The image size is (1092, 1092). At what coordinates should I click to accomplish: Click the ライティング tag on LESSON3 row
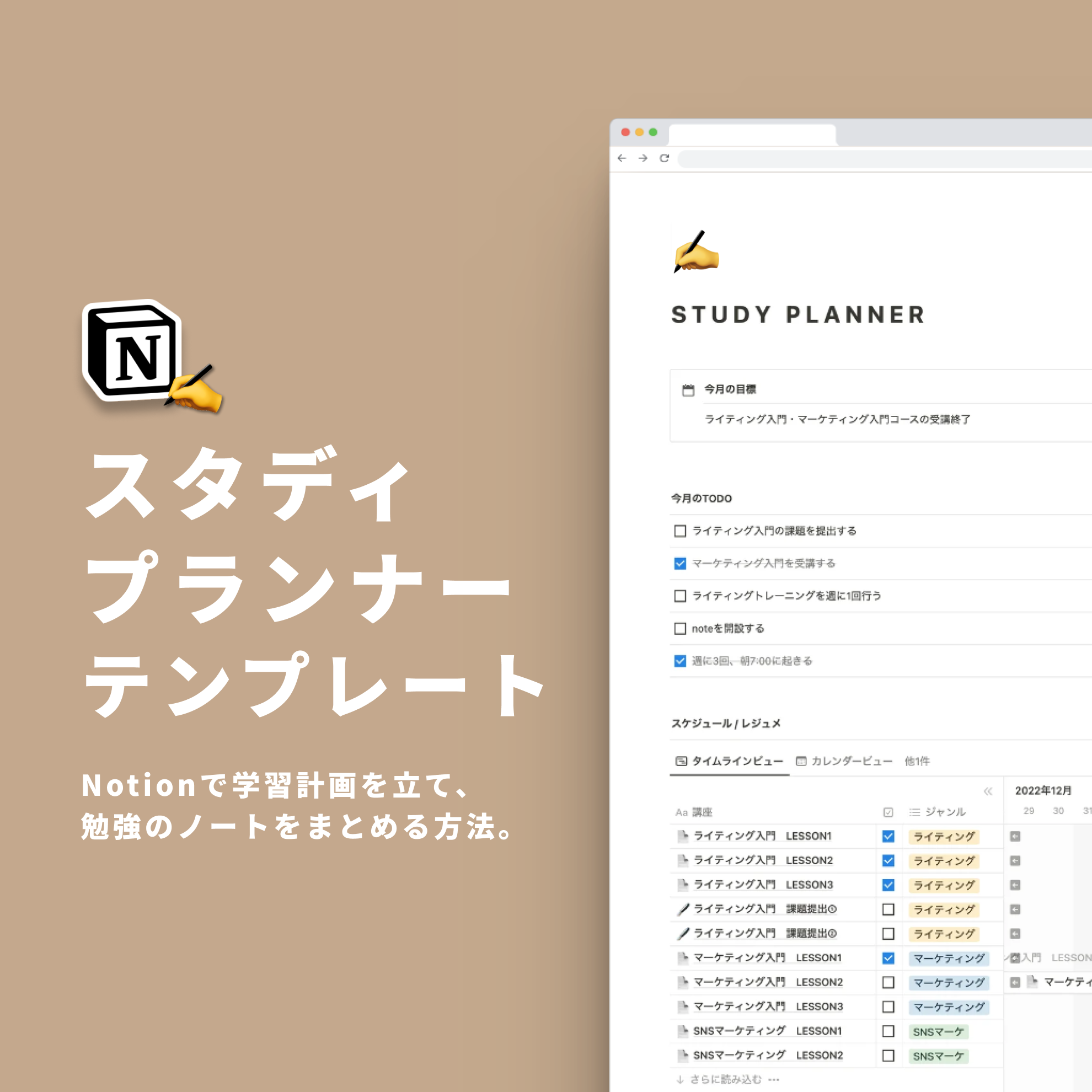pyautogui.click(x=944, y=885)
